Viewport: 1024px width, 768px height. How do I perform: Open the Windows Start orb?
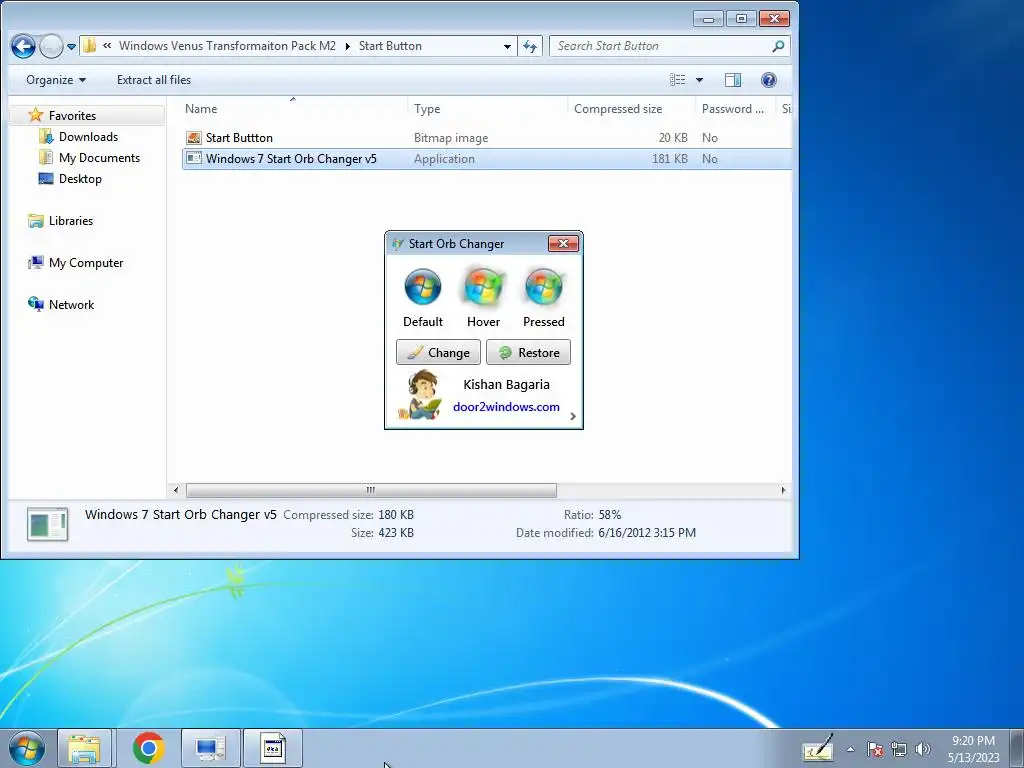pos(26,748)
